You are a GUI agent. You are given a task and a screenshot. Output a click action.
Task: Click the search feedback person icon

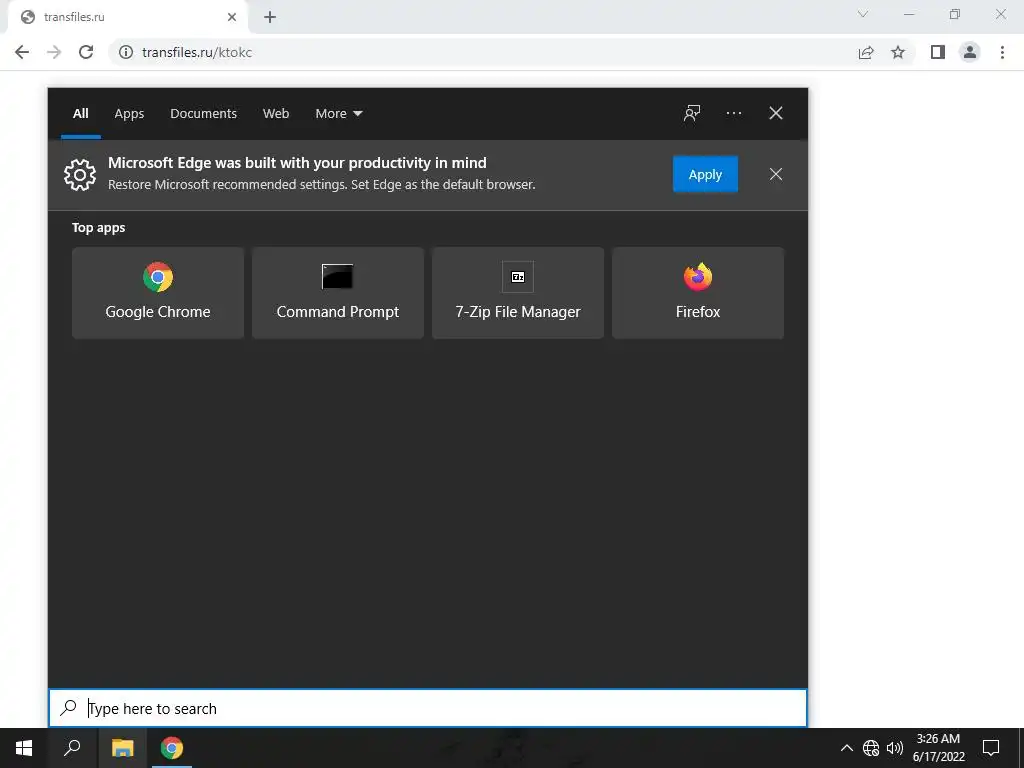click(x=692, y=113)
